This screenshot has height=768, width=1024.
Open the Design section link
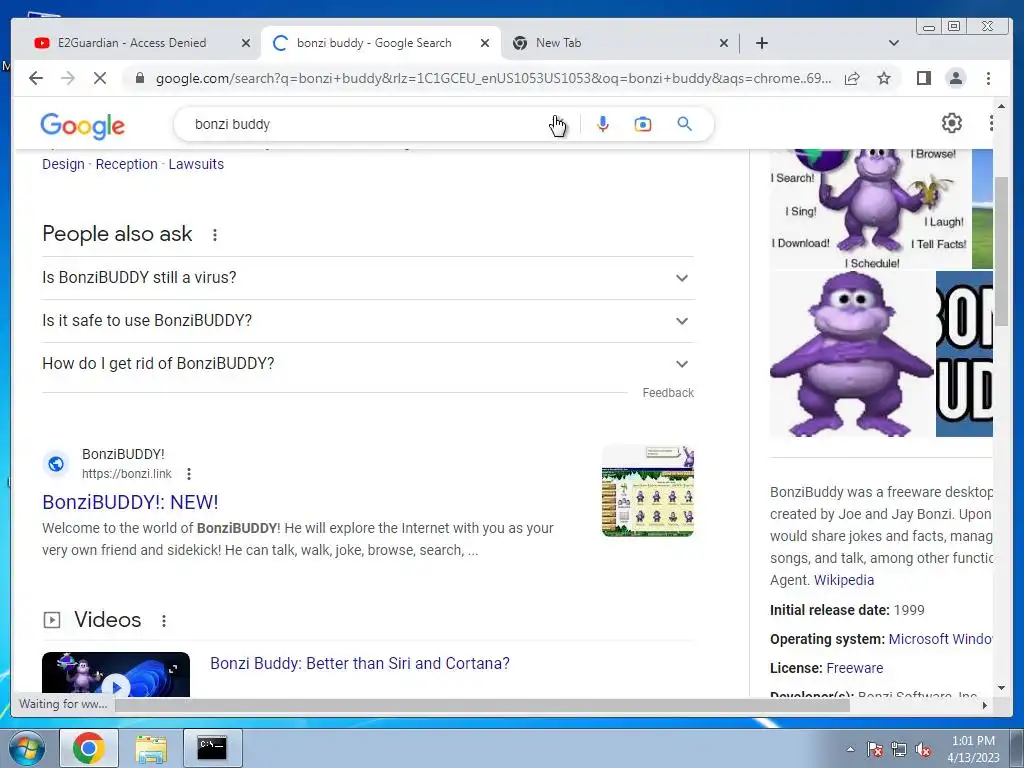(63, 164)
